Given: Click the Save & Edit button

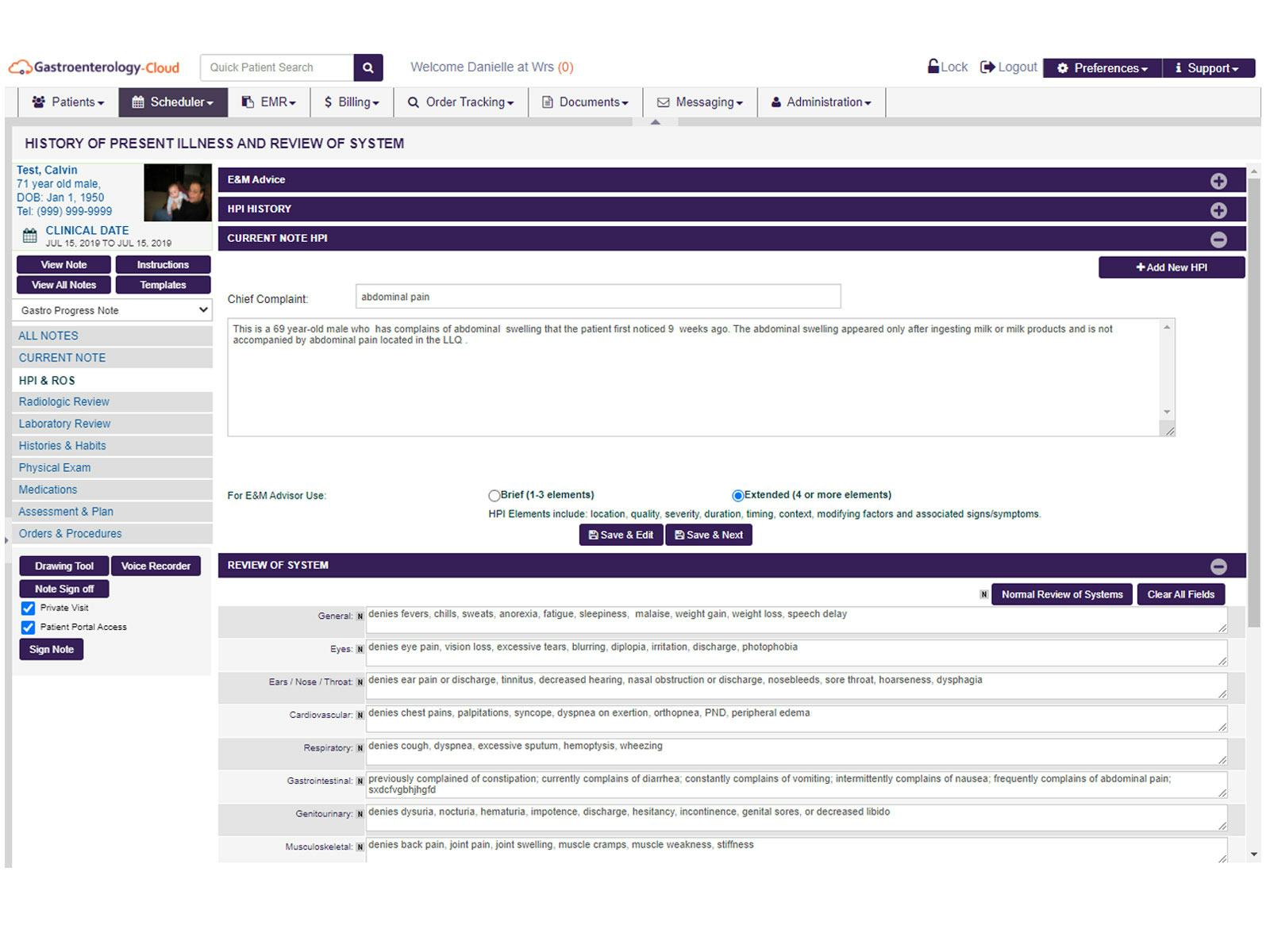Looking at the screenshot, I should pyautogui.click(x=620, y=535).
